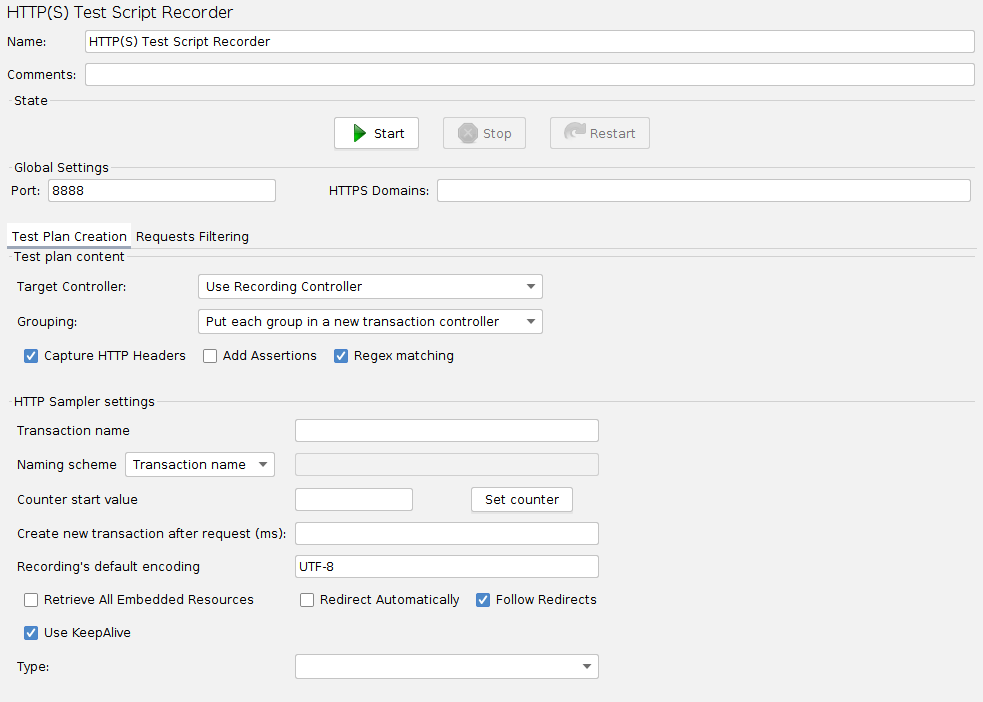Screen dimensions: 983x702
Task: Toggle Capture HTTP Headers checkbox
Action: tap(31, 356)
